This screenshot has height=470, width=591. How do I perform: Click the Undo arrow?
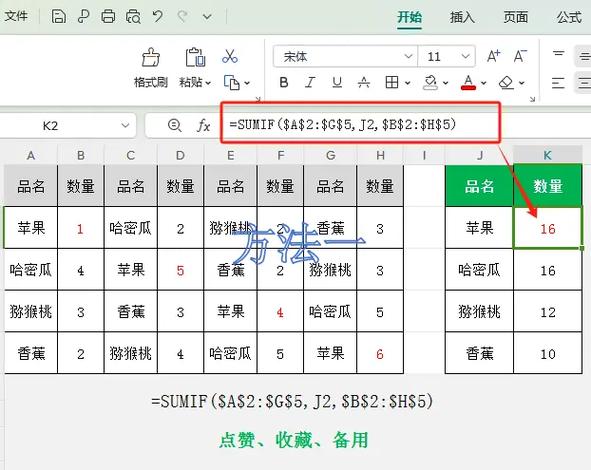click(x=158, y=16)
